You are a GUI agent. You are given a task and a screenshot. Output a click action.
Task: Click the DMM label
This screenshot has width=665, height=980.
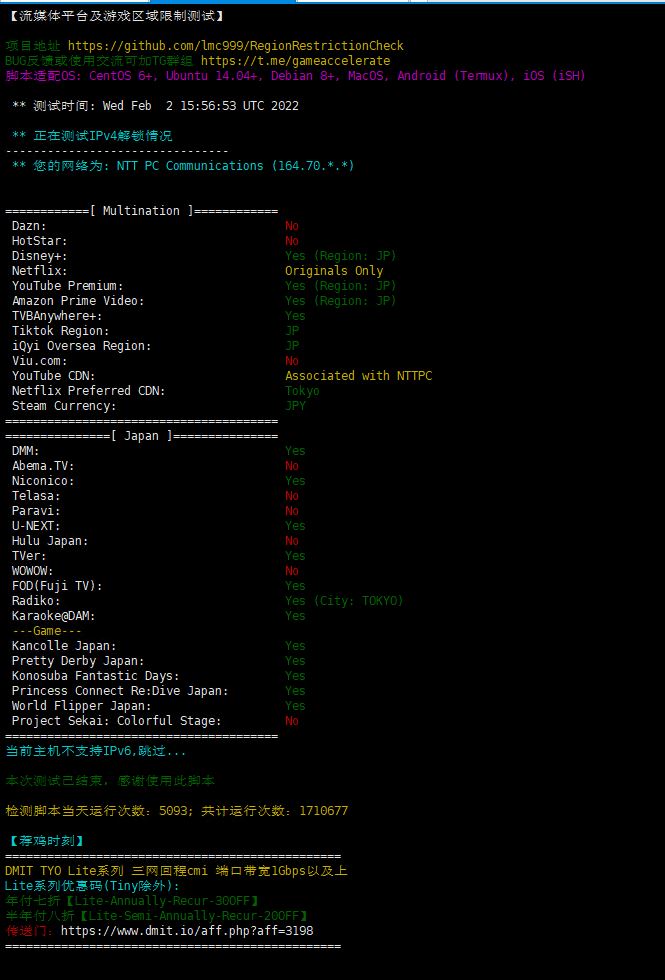[26, 451]
